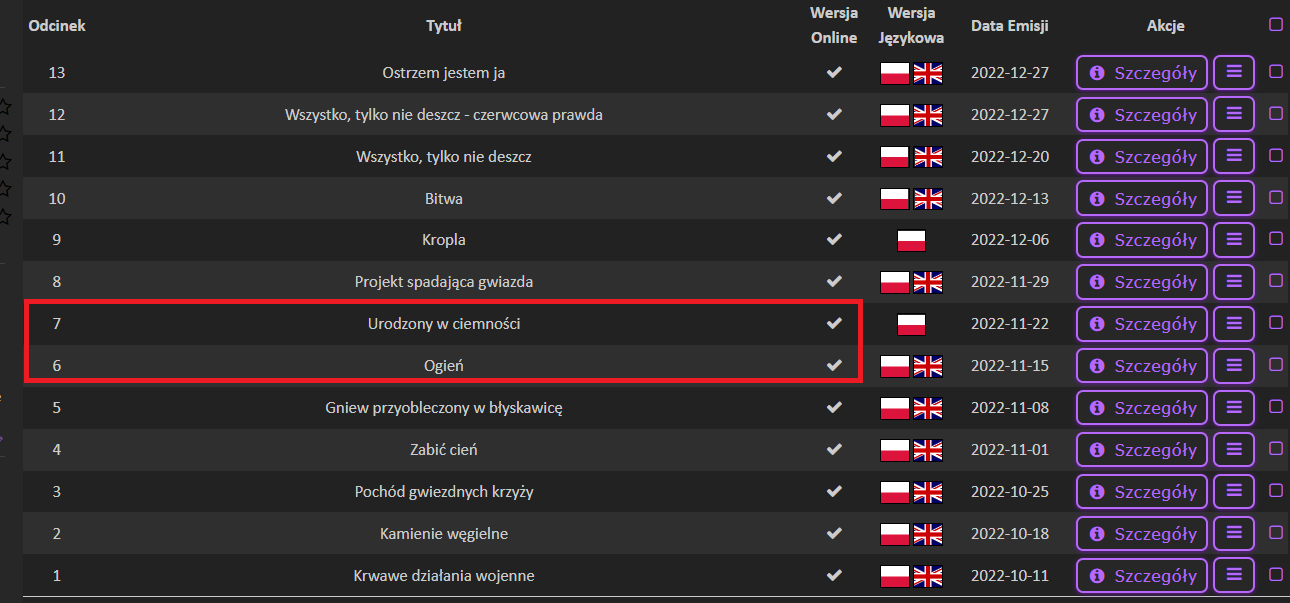
Task: Check the checkbox for episode 12
Action: point(1276,114)
